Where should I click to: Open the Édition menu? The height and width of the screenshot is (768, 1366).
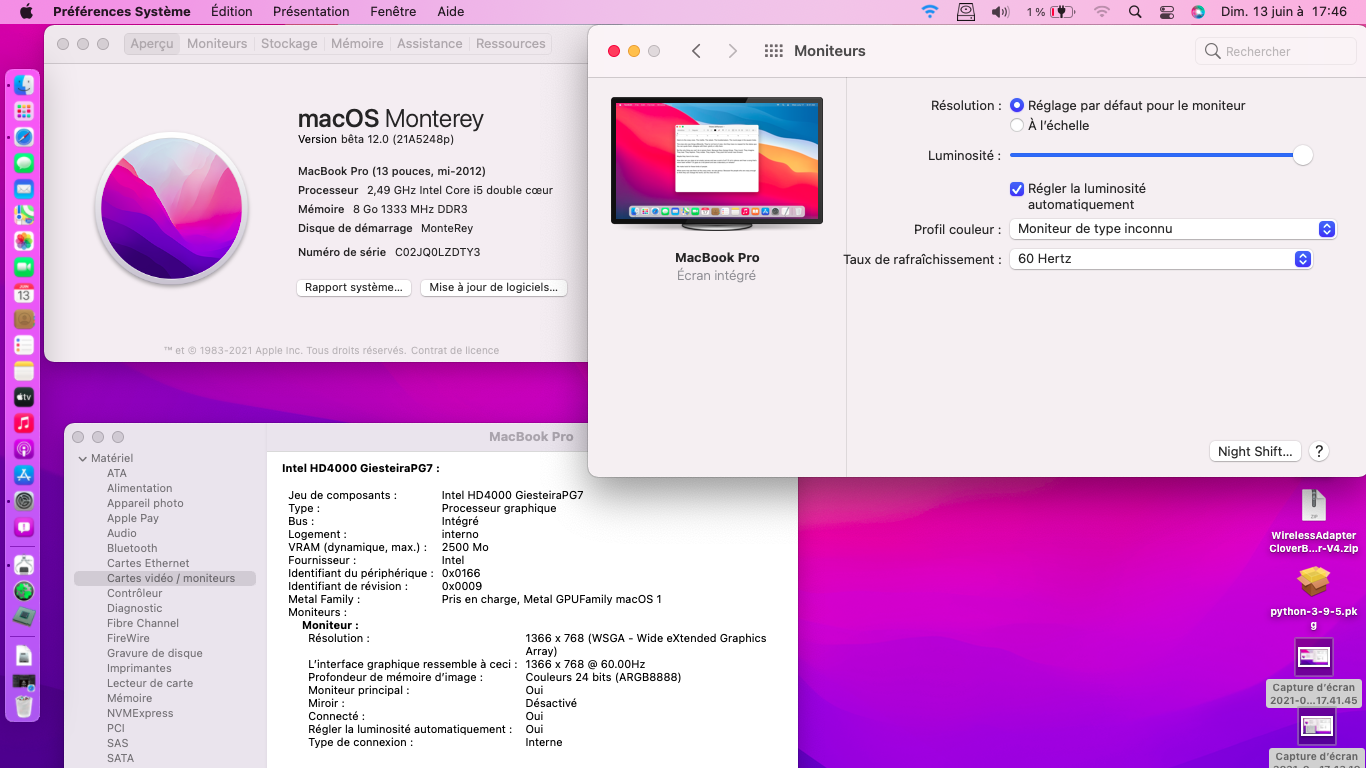pyautogui.click(x=231, y=12)
